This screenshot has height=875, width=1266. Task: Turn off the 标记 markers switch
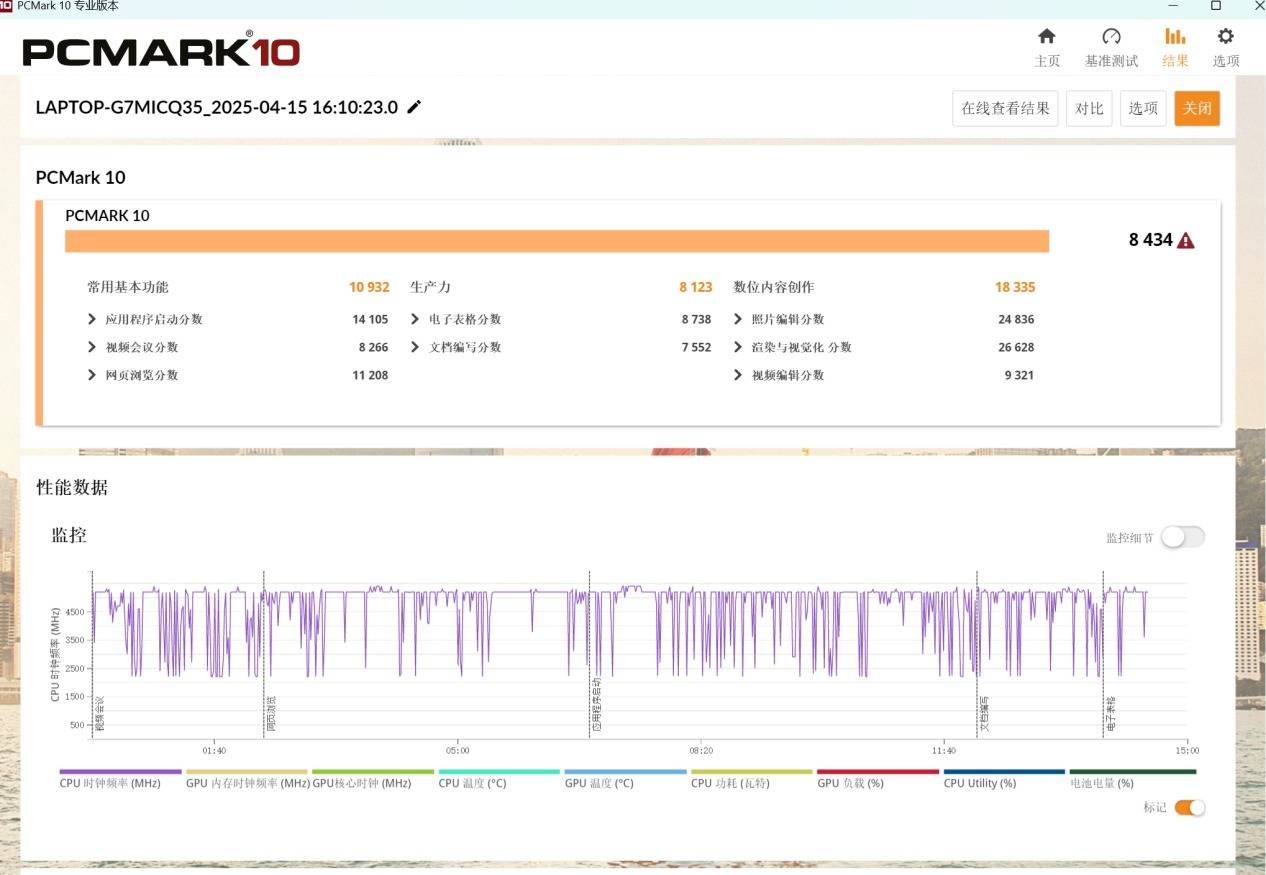point(1189,807)
